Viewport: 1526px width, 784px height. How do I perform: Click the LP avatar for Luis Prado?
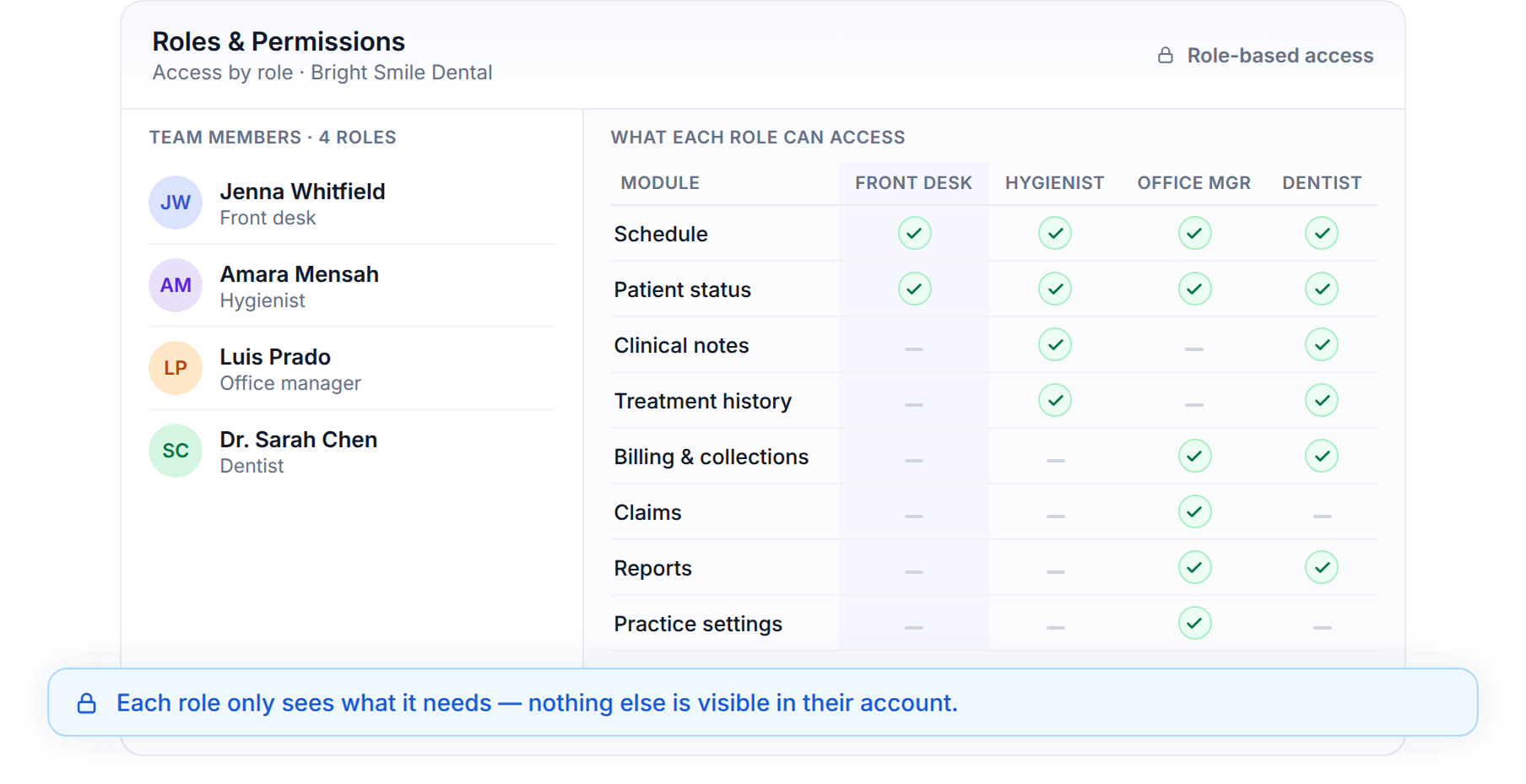[176, 368]
